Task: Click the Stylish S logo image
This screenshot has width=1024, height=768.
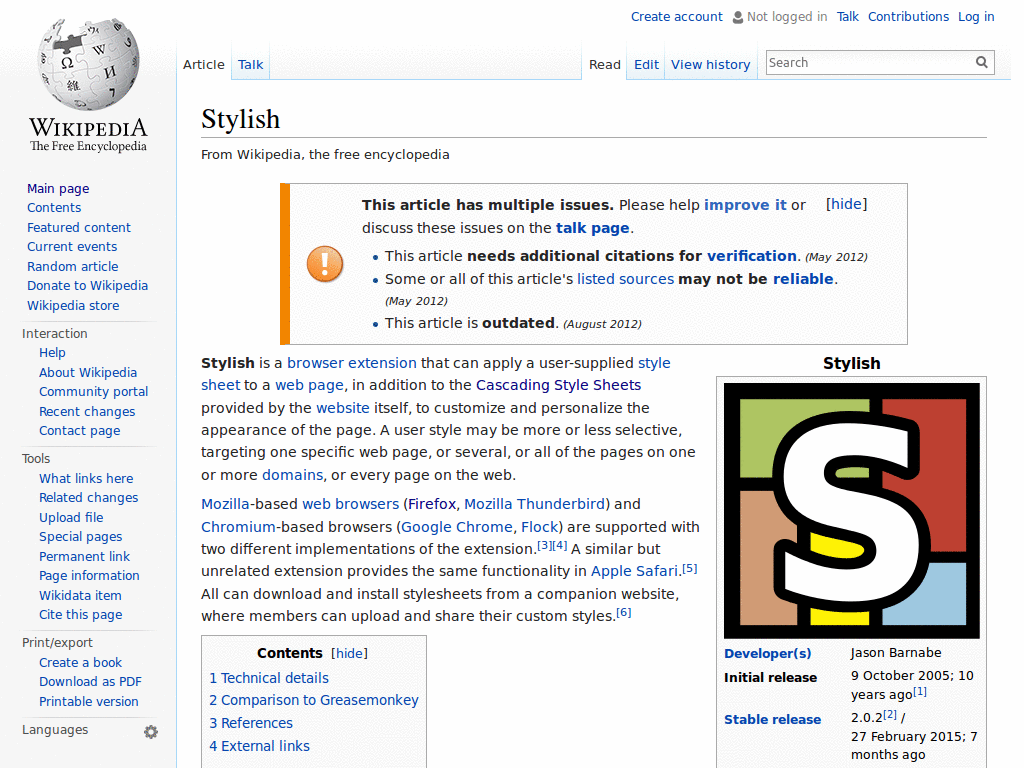Action: (x=852, y=511)
